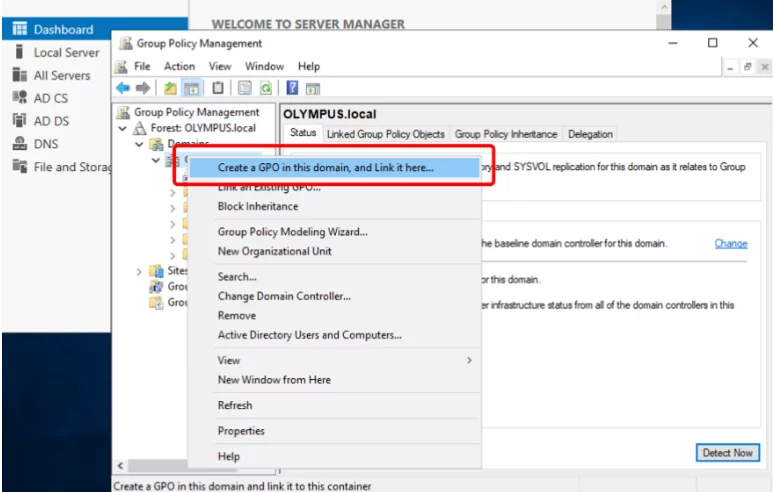Select Help at the context menu bottom
Viewport: 773px width, 492px height.
coord(334,457)
